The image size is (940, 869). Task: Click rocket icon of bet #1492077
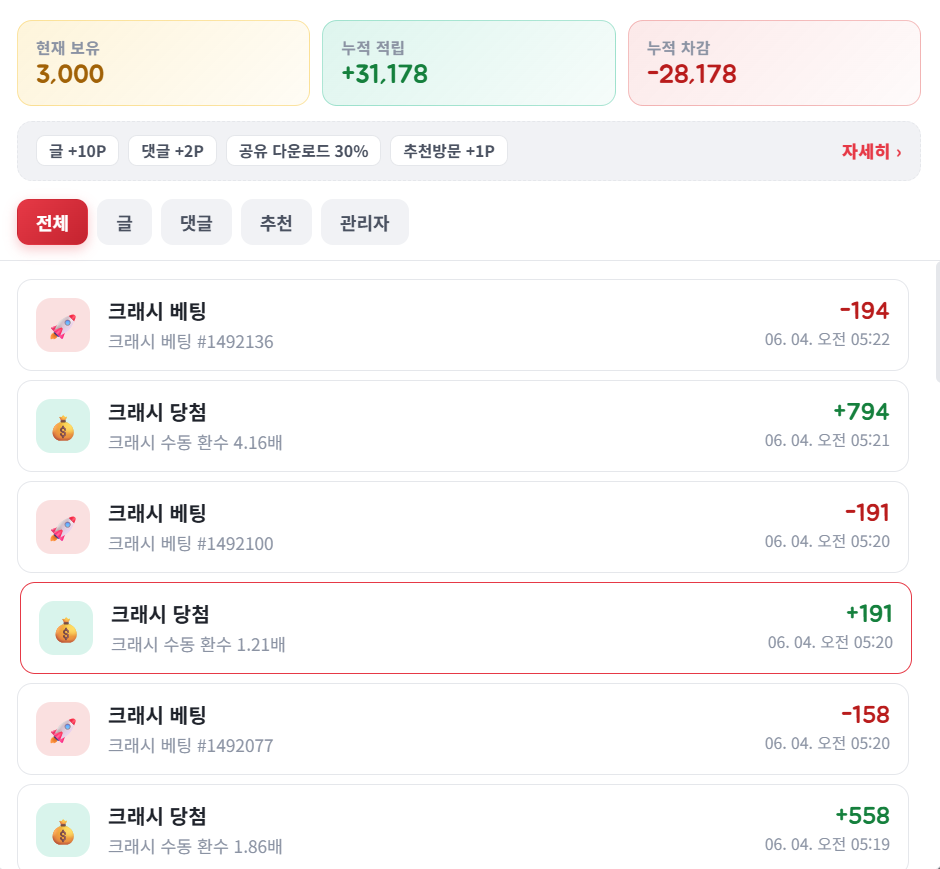[63, 729]
